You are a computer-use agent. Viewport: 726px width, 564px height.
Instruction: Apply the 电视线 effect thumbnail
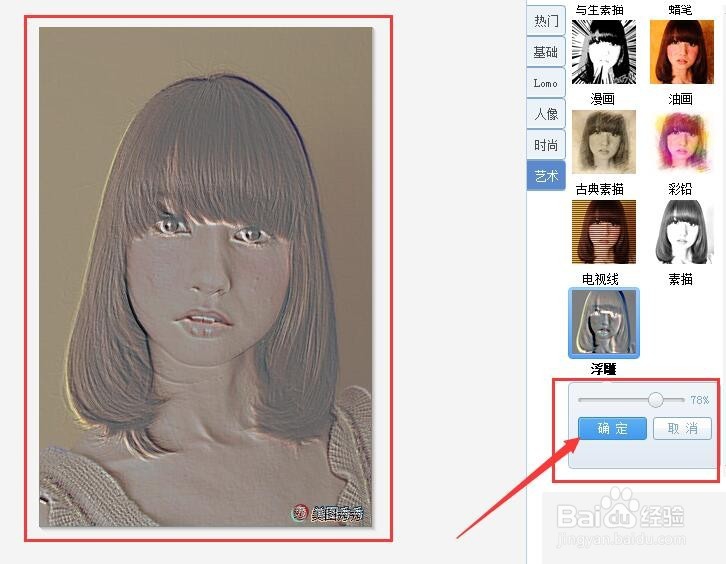point(604,232)
